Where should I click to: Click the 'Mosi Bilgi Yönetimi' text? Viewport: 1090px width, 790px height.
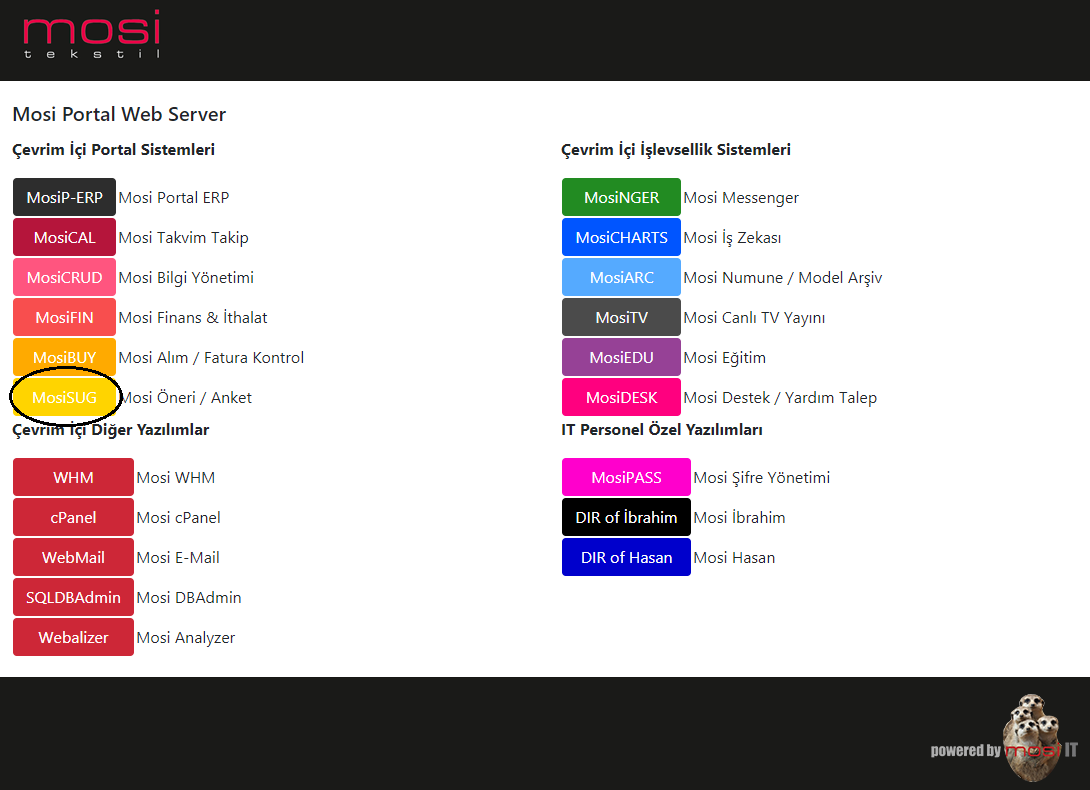tap(186, 277)
